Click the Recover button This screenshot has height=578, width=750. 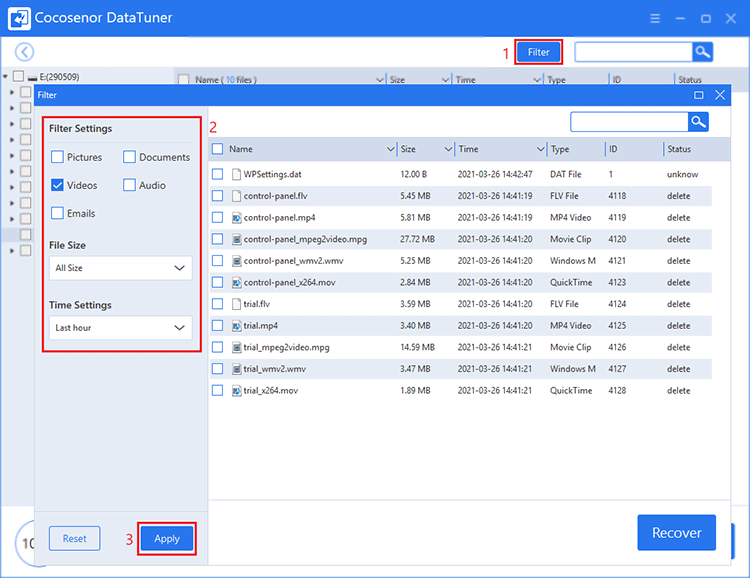click(676, 533)
